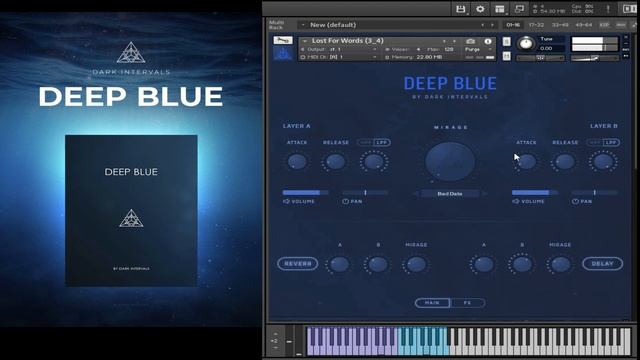Toggle the minimized view icon
The height and width of the screenshot is (360, 640).
pos(519,9)
